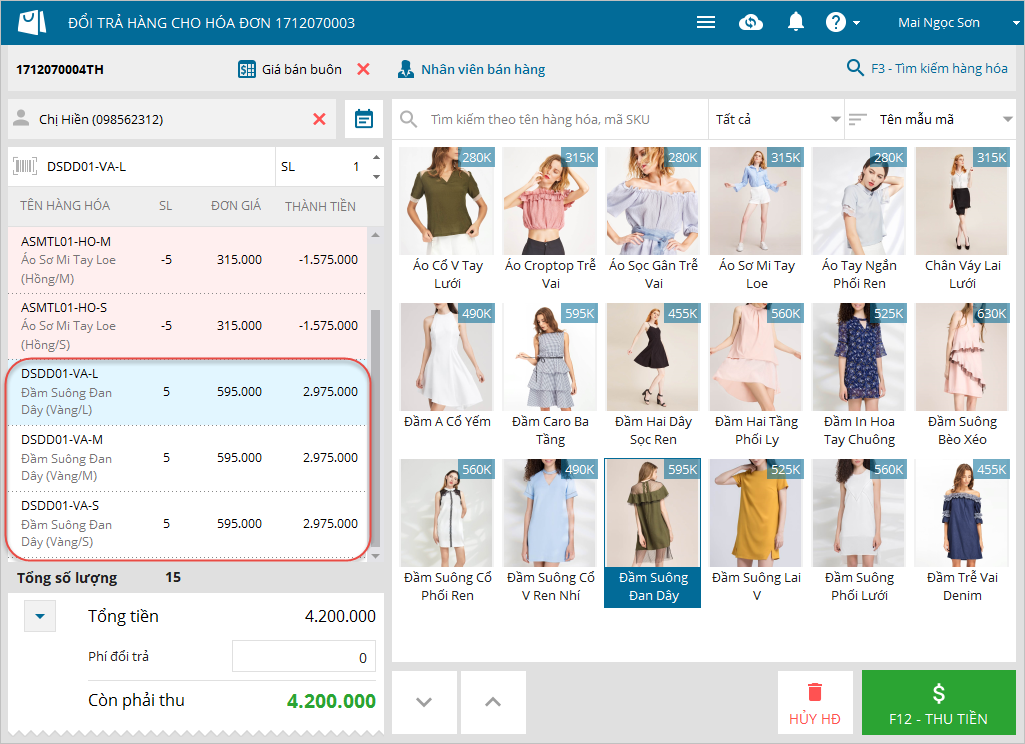Image resolution: width=1025 pixels, height=744 pixels.
Task: Select product Đầm Suông Bèo Xéo
Action: pos(962,376)
